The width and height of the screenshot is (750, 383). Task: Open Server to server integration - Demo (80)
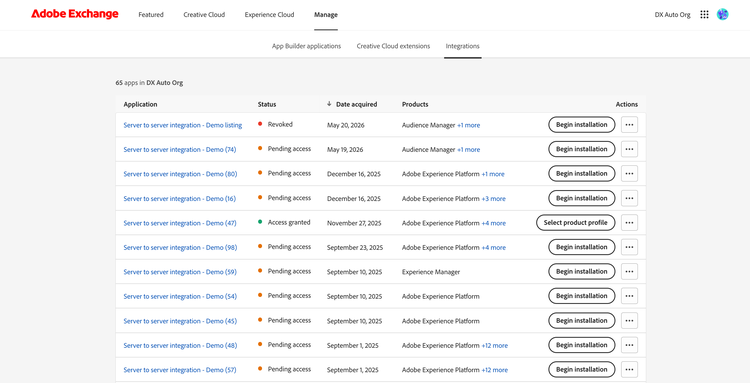pos(180,174)
